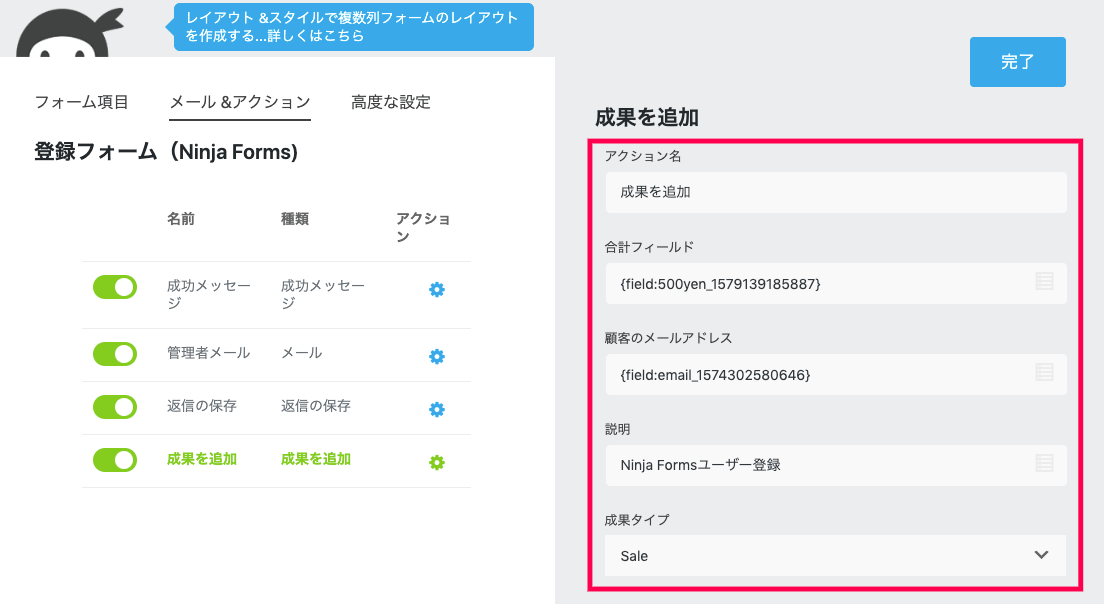
Task: Open settings gear for 管理者メール action
Action: pos(437,356)
